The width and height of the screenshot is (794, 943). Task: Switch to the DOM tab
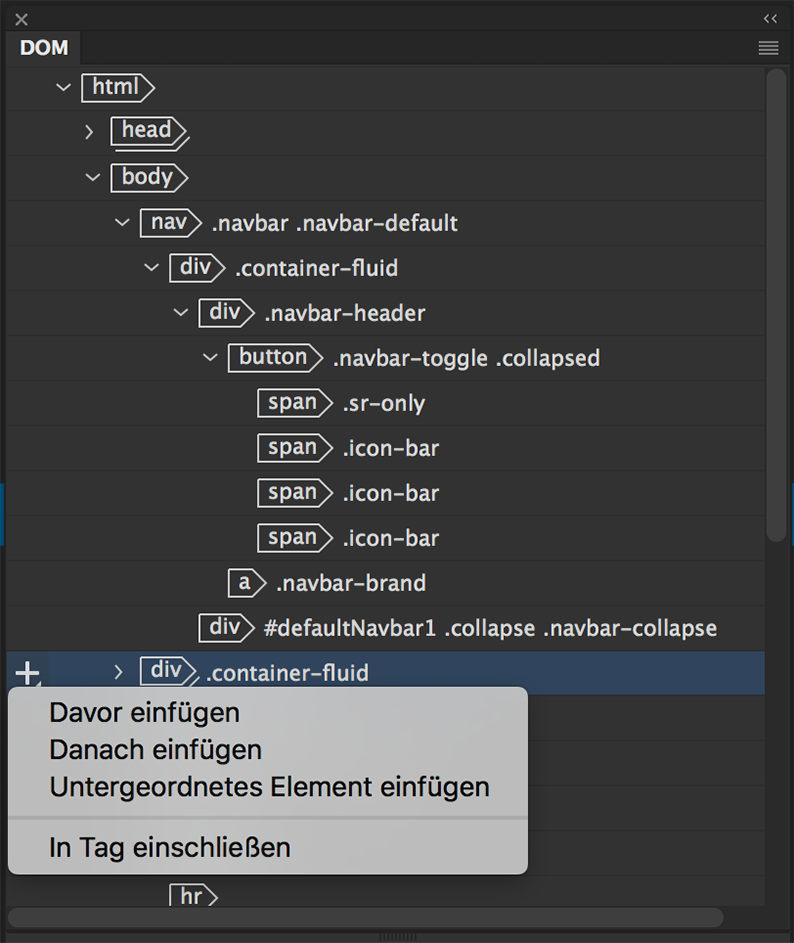(x=44, y=48)
